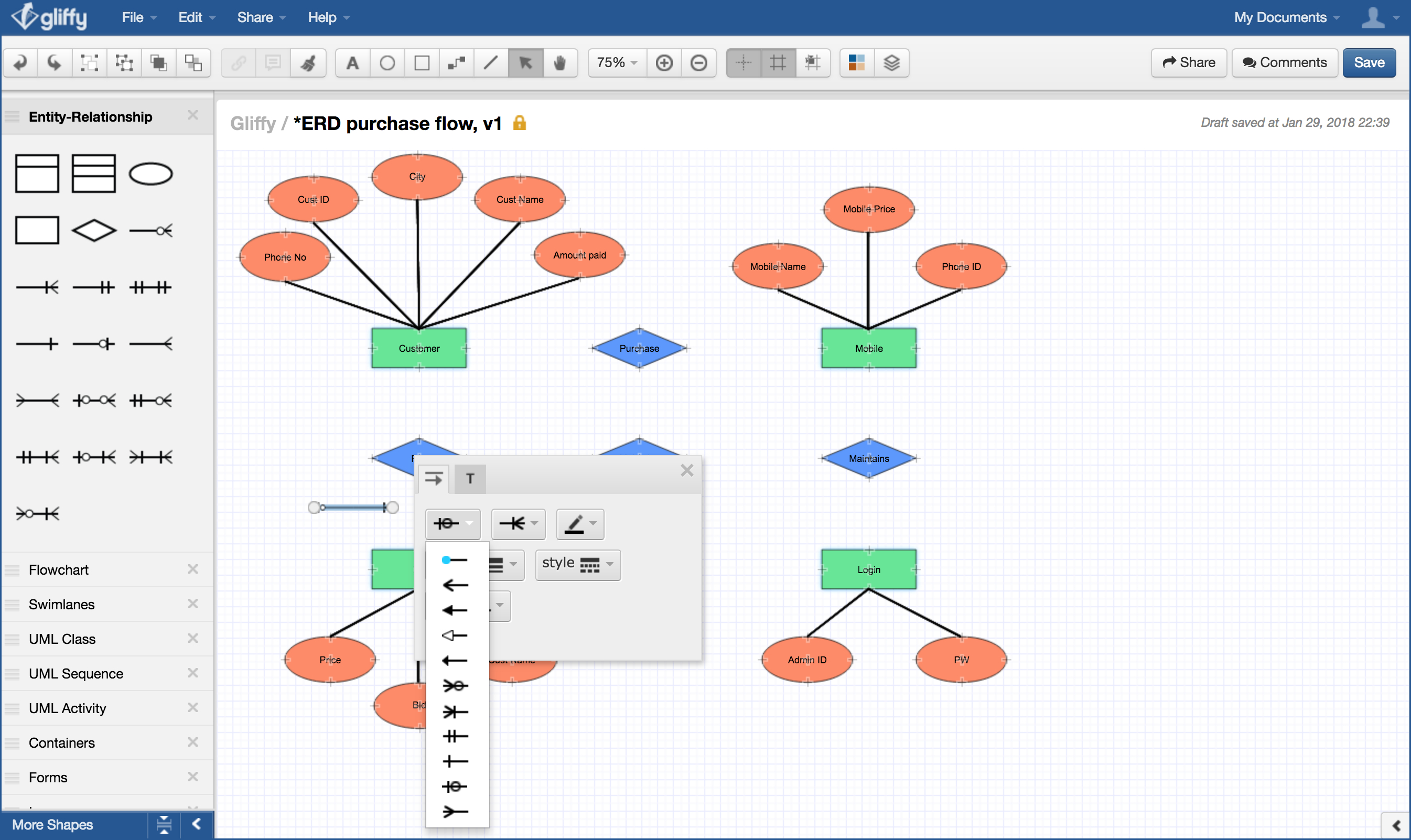This screenshot has height=840, width=1411.
Task: Expand the line start marker dropdown
Action: (x=453, y=523)
